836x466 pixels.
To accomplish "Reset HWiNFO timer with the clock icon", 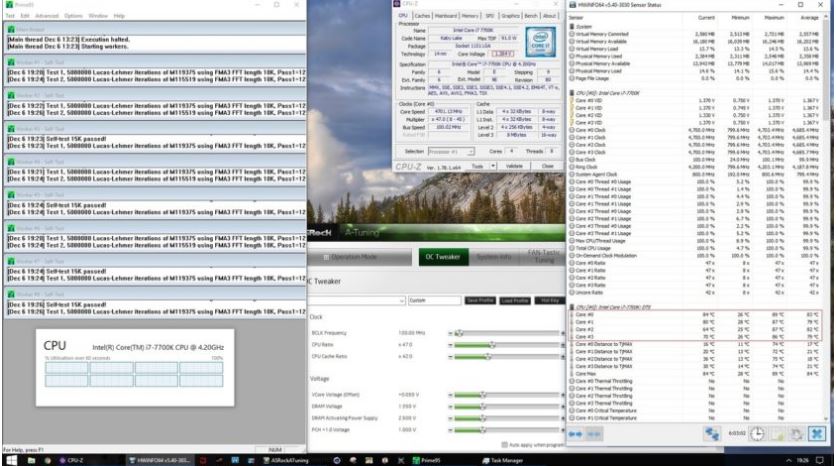I will [757, 434].
